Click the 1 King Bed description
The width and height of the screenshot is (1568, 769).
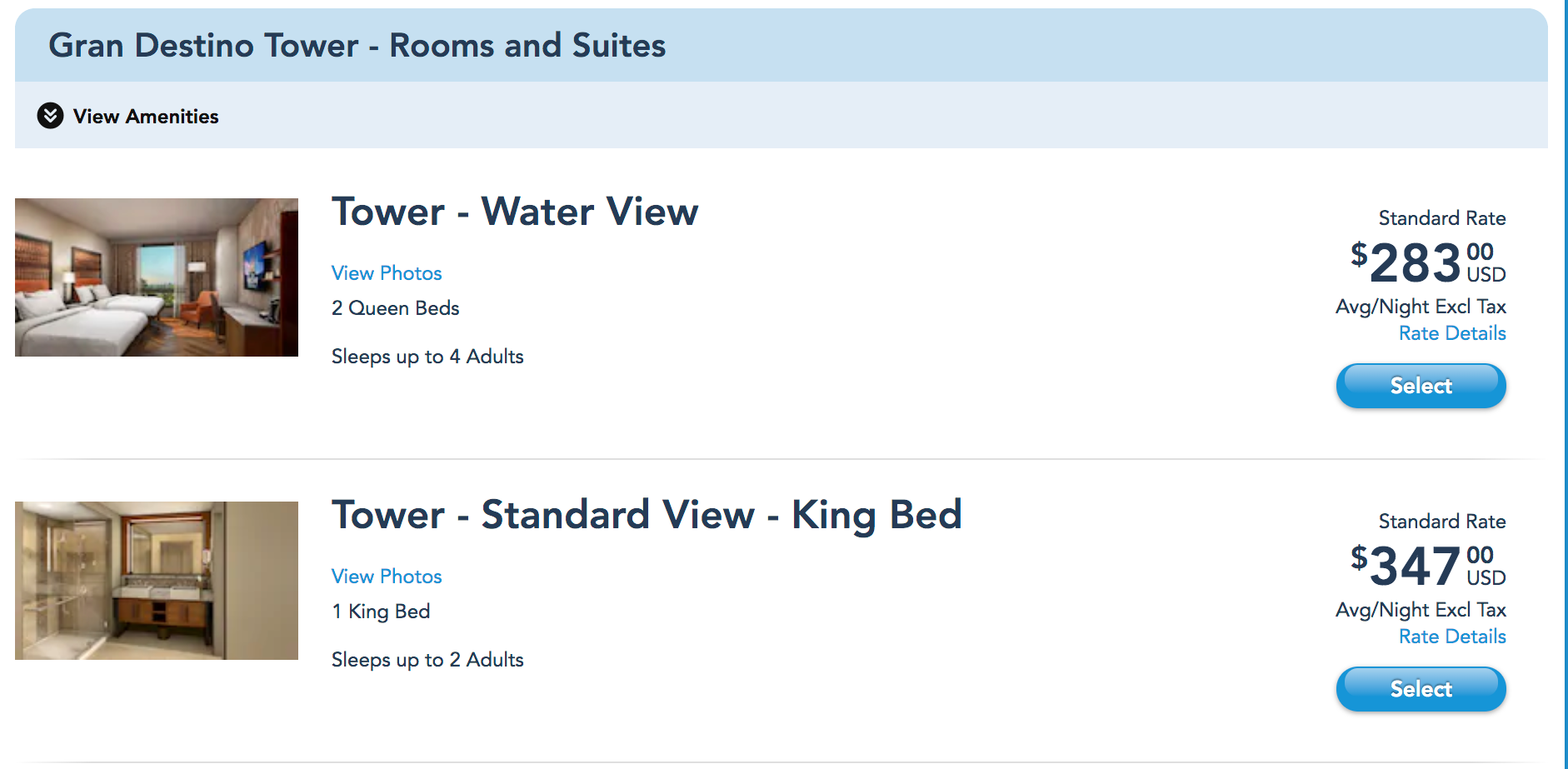(381, 612)
